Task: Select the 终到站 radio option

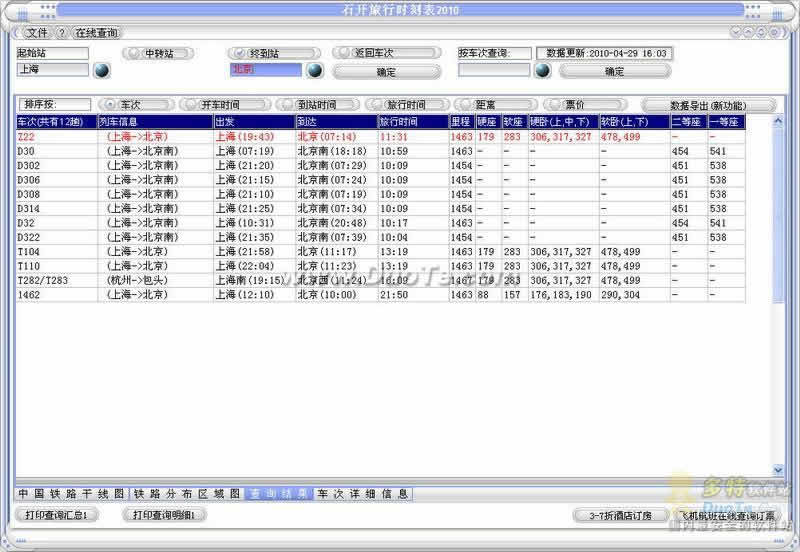Action: 274,53
